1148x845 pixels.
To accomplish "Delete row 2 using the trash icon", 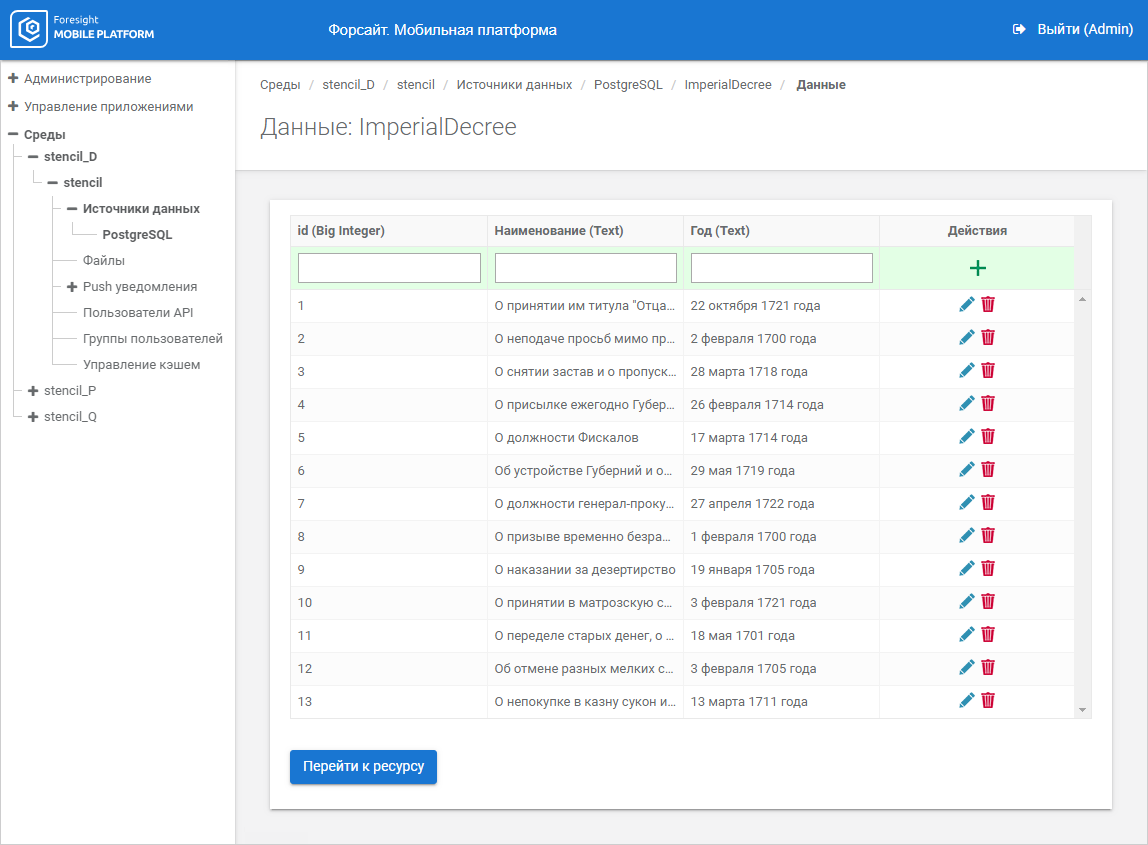I will click(988, 338).
